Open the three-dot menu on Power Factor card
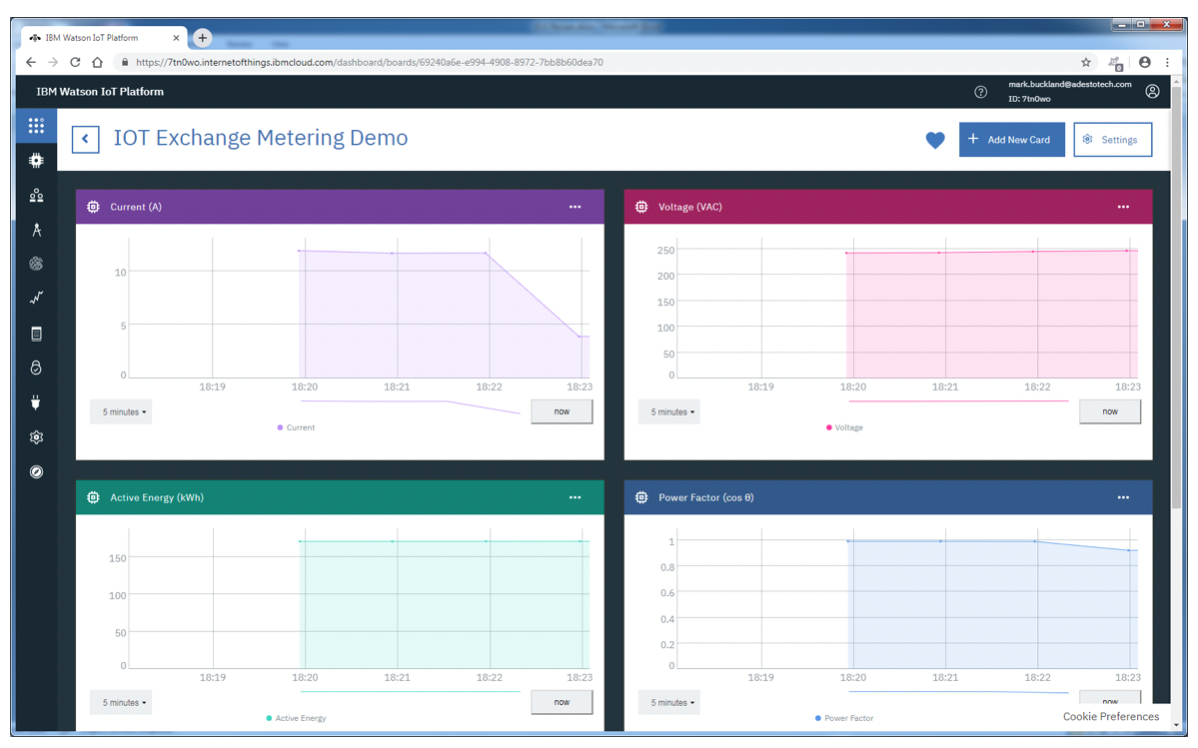The image size is (1198, 748). [x=1123, y=497]
